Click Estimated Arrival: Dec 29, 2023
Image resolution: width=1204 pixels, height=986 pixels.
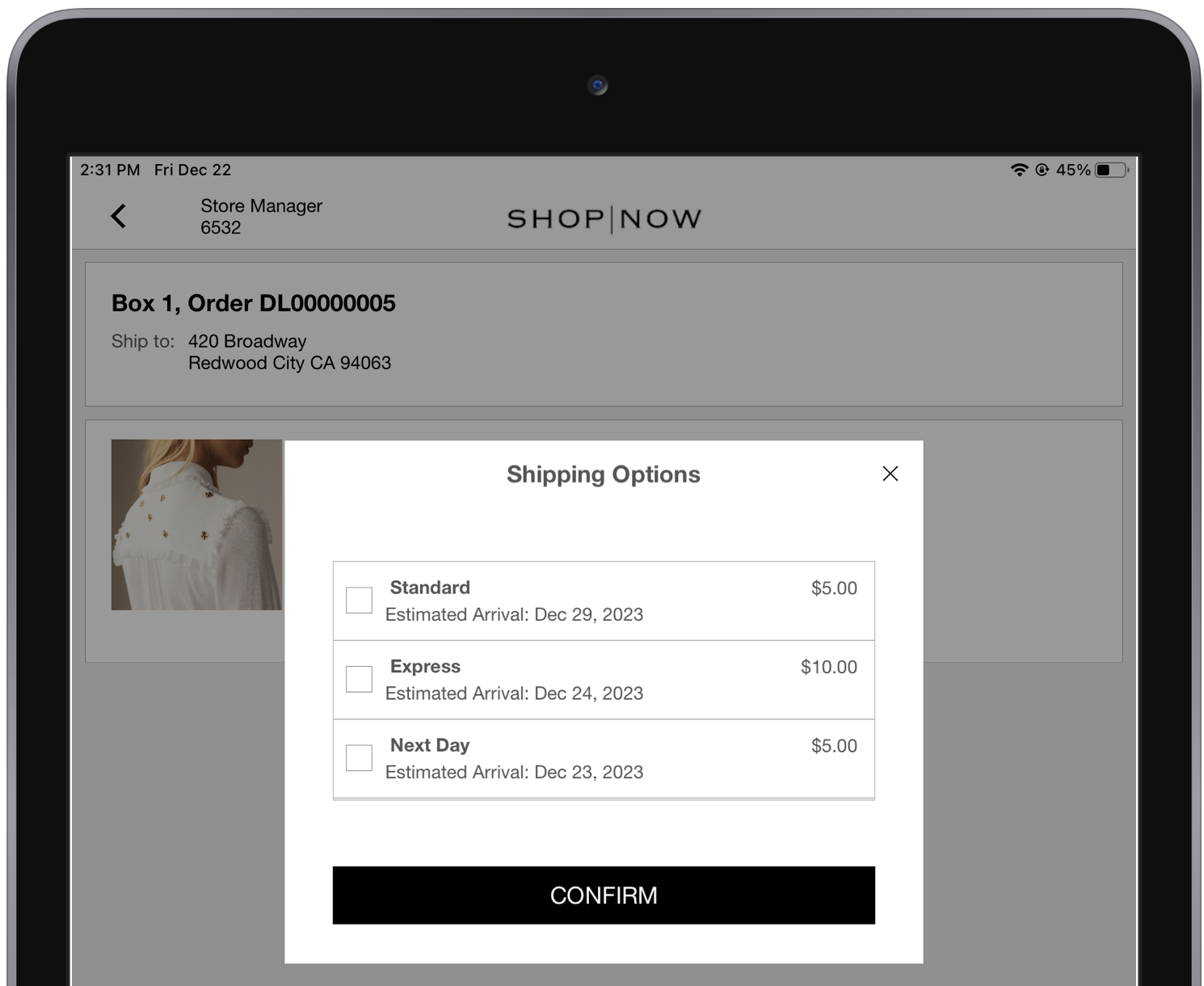coord(514,614)
